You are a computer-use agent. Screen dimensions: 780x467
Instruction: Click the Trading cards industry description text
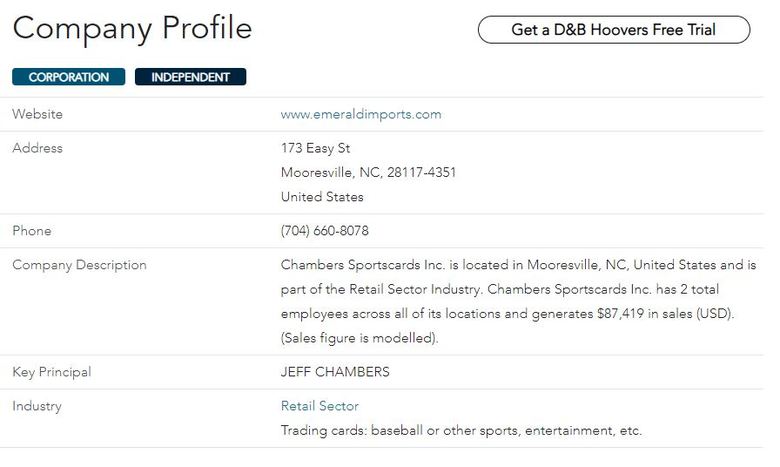(x=461, y=430)
